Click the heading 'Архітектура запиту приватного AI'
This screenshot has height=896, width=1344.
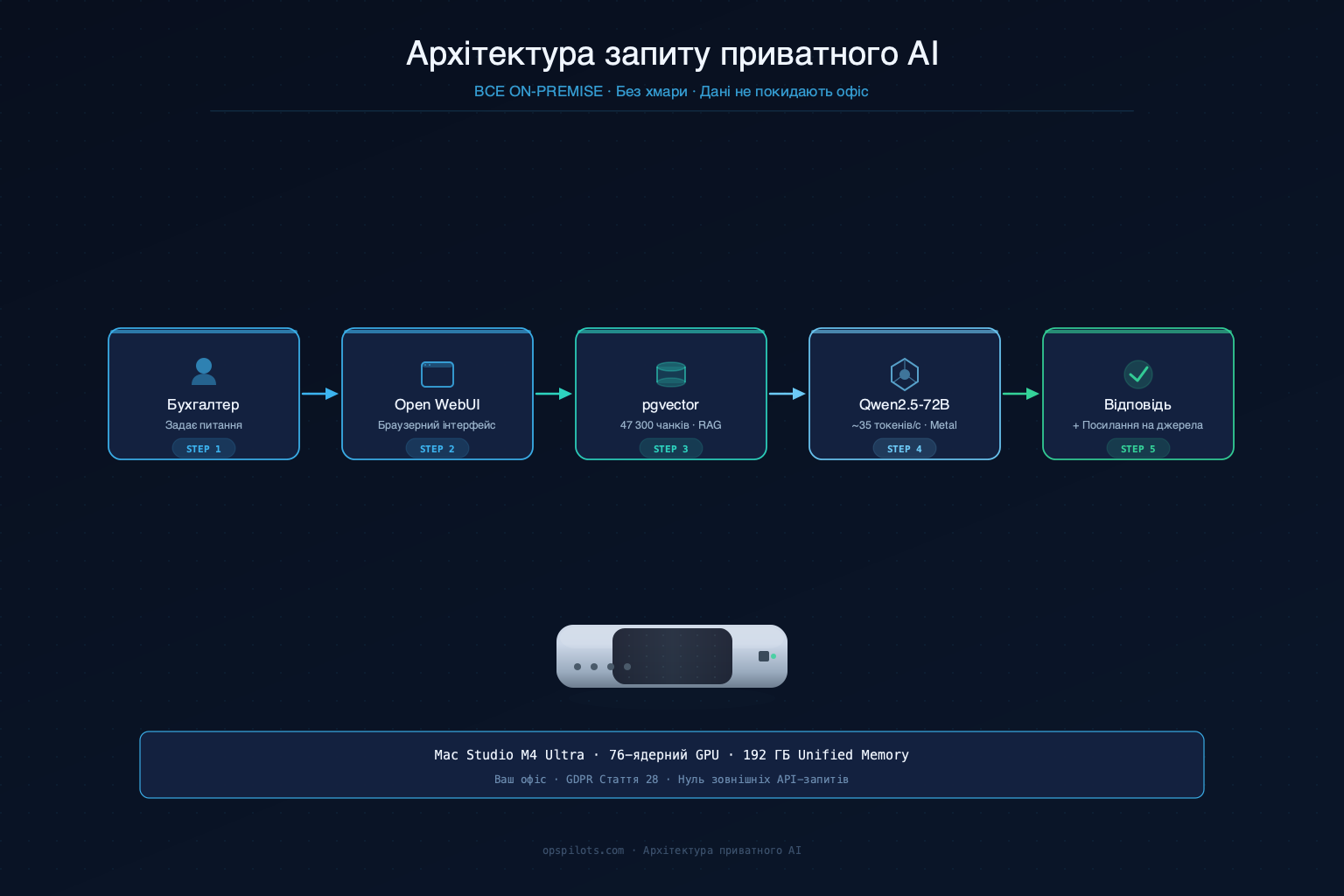pyautogui.click(x=672, y=53)
